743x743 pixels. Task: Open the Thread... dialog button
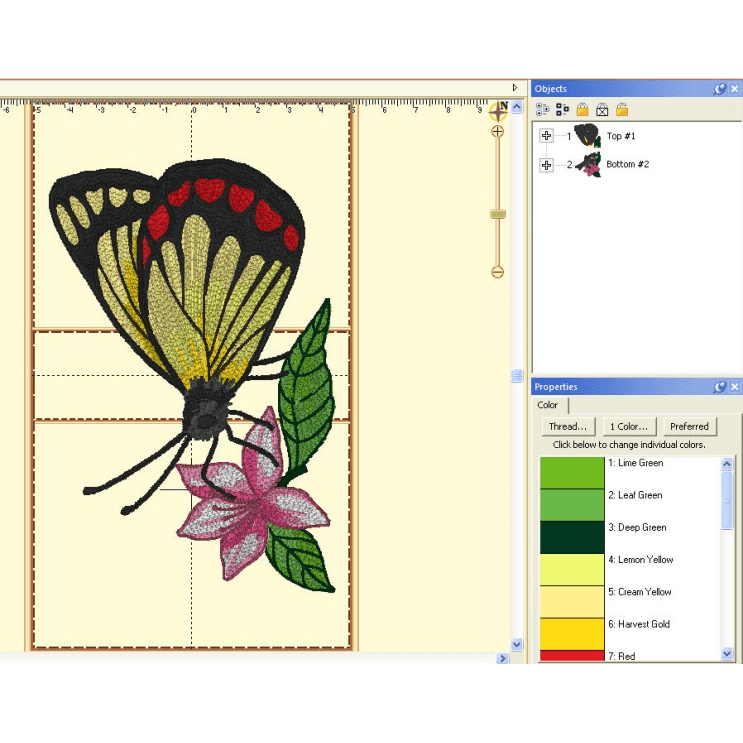tap(569, 427)
